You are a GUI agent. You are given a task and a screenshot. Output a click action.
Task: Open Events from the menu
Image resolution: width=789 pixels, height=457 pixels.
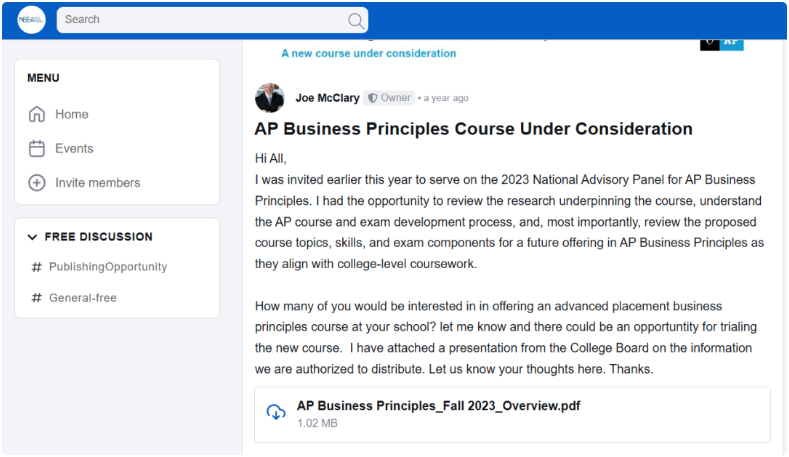click(74, 148)
